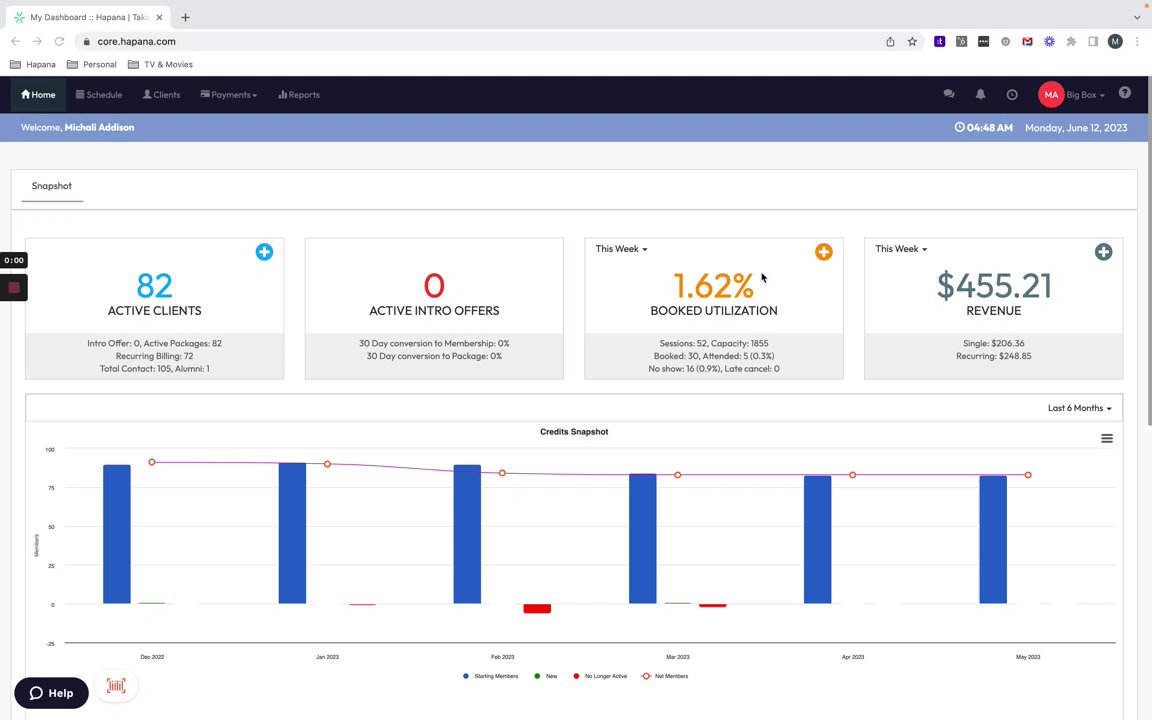
Task: Open the Credits Snapshot chart hamburger menu
Action: (x=1106, y=439)
